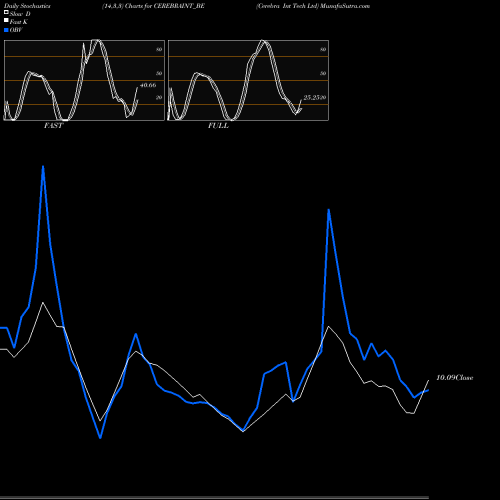The width and height of the screenshot is (500, 500).
Task: Select the 'Slow D' legend label
Action: [20, 14]
